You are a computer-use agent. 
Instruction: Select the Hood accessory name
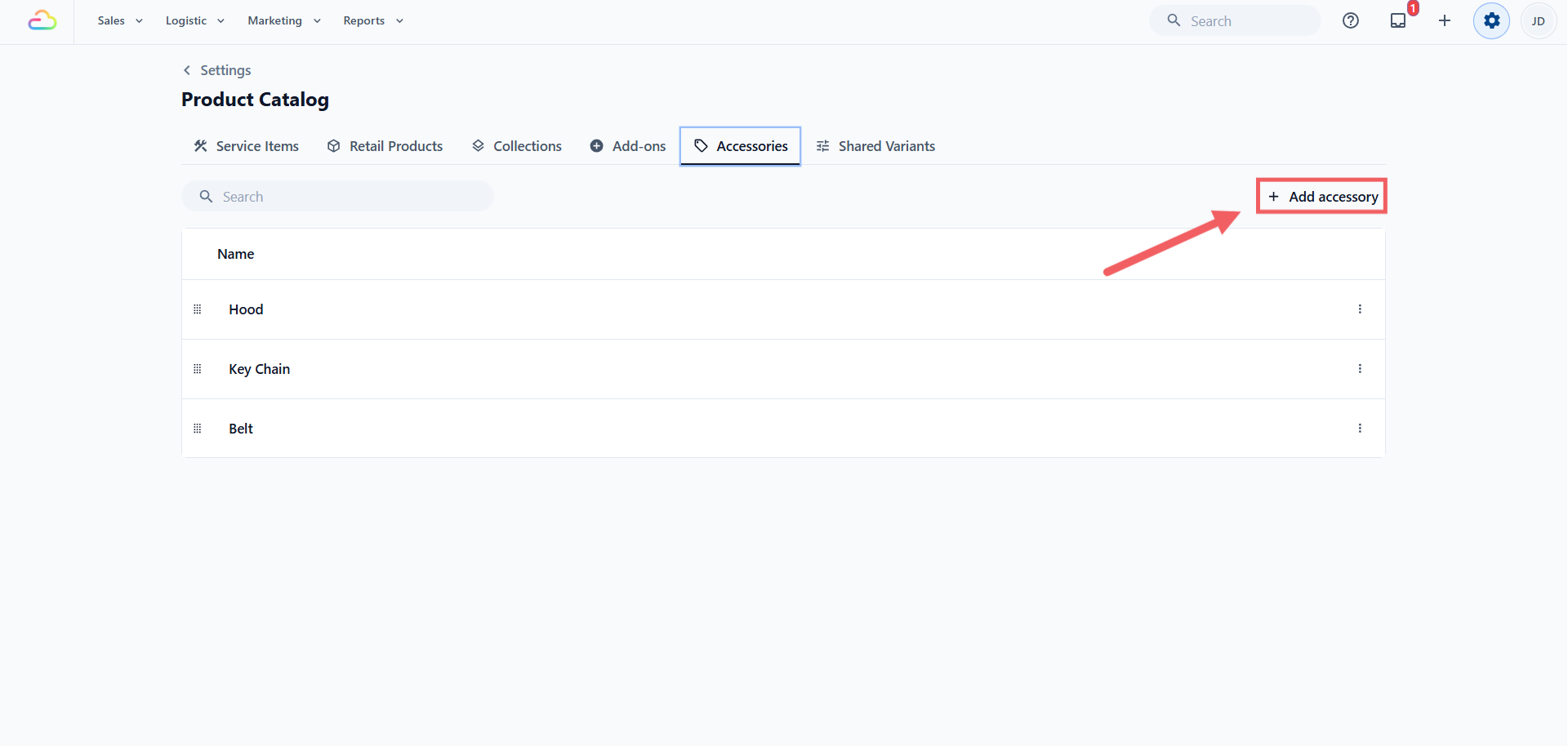(246, 309)
